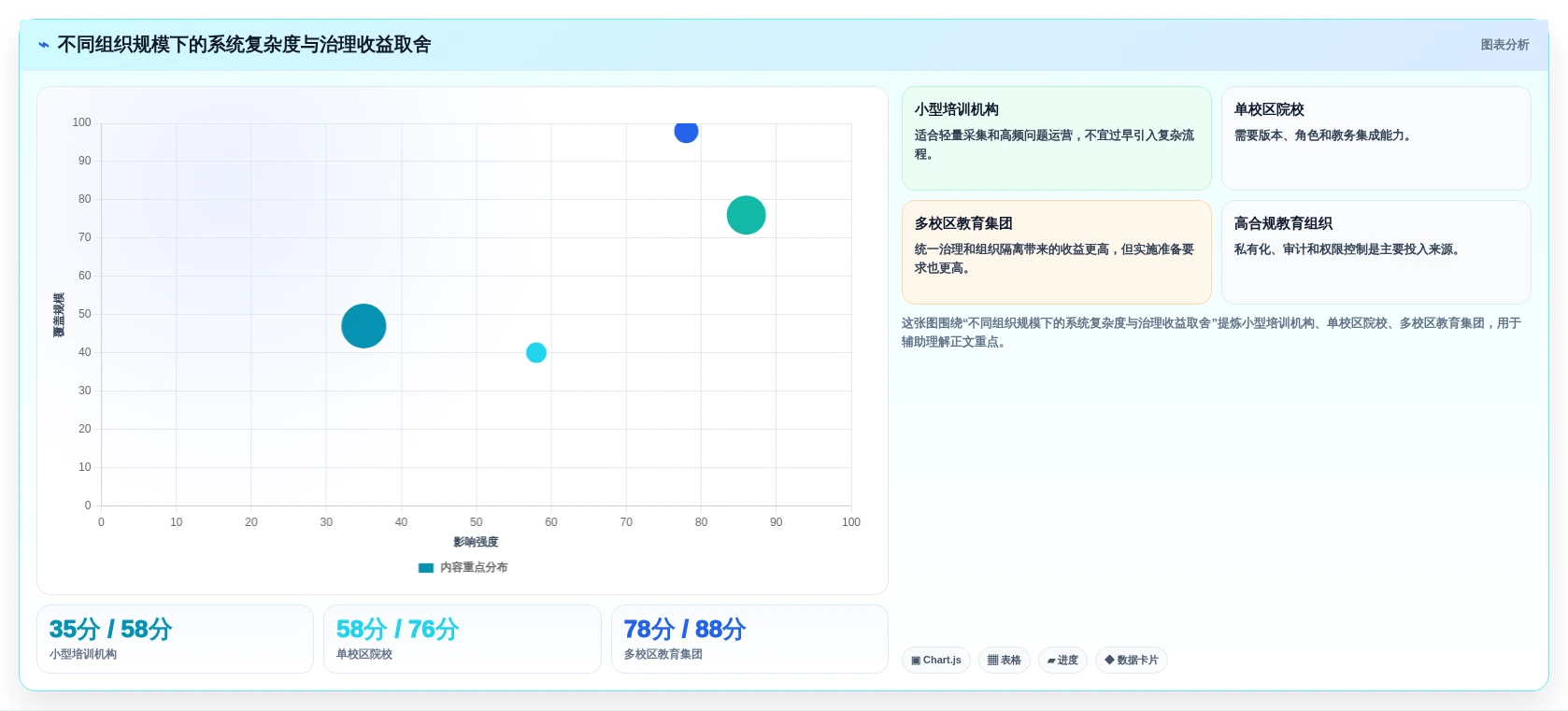The height and width of the screenshot is (711, 1568).
Task: Open the 单校区院校 info card
Action: click(1376, 138)
